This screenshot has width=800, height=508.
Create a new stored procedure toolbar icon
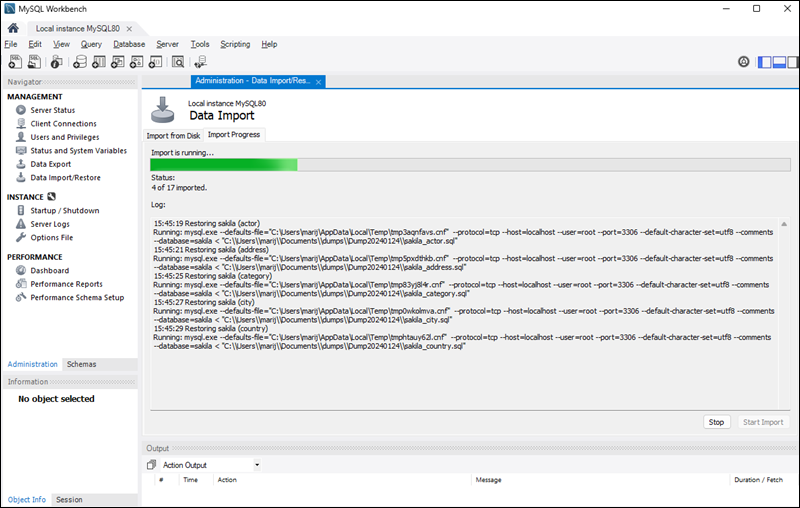(x=136, y=62)
